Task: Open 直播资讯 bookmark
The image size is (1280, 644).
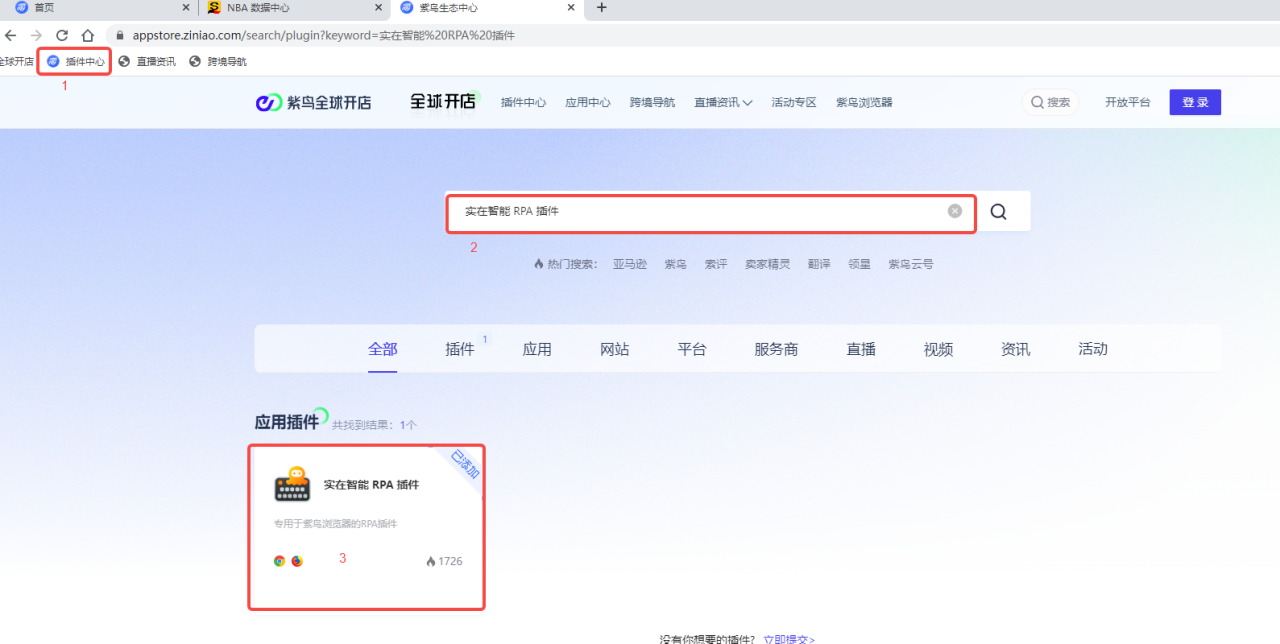Action: point(147,61)
